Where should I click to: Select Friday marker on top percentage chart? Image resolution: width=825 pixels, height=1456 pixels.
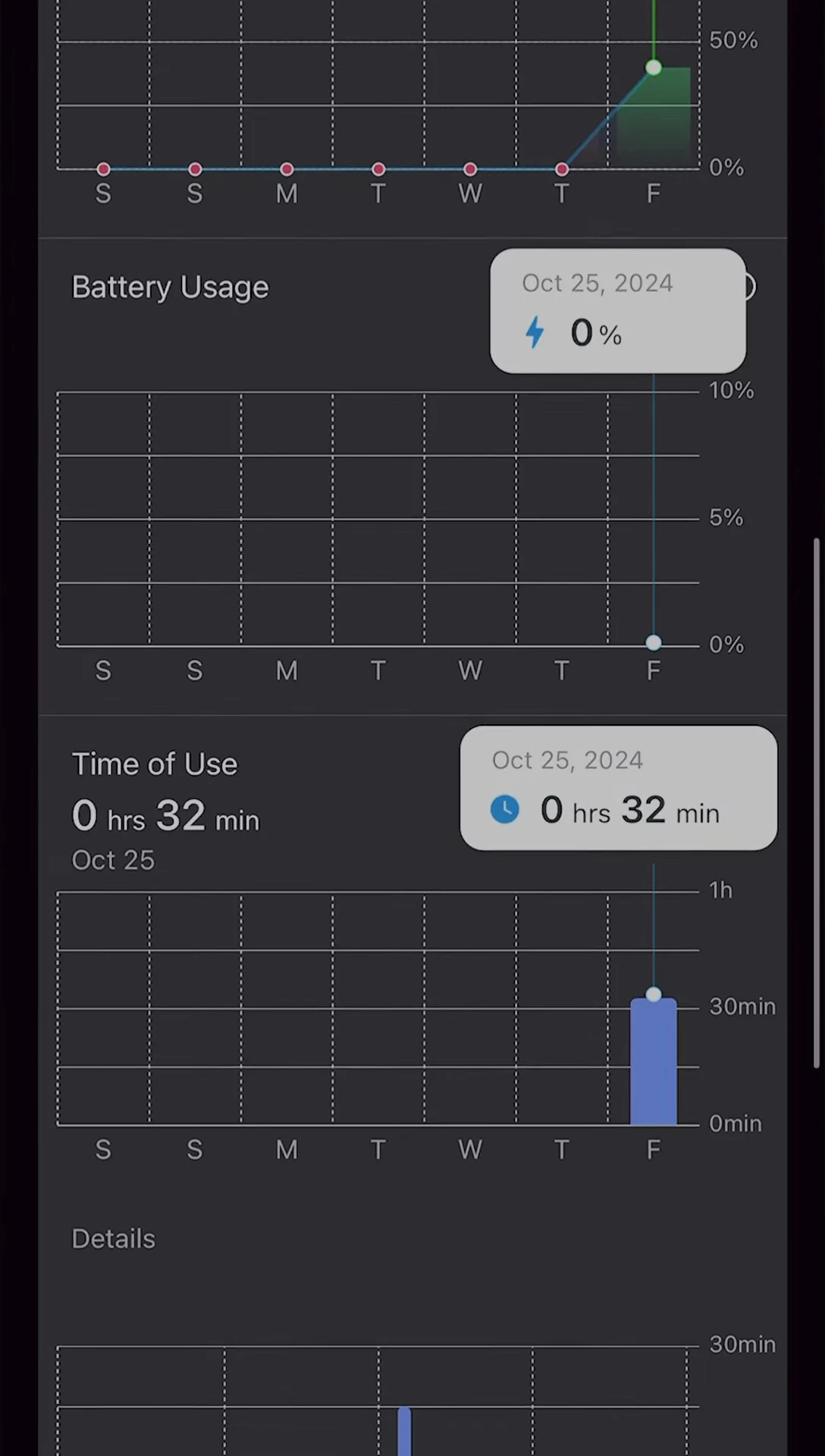click(x=654, y=68)
